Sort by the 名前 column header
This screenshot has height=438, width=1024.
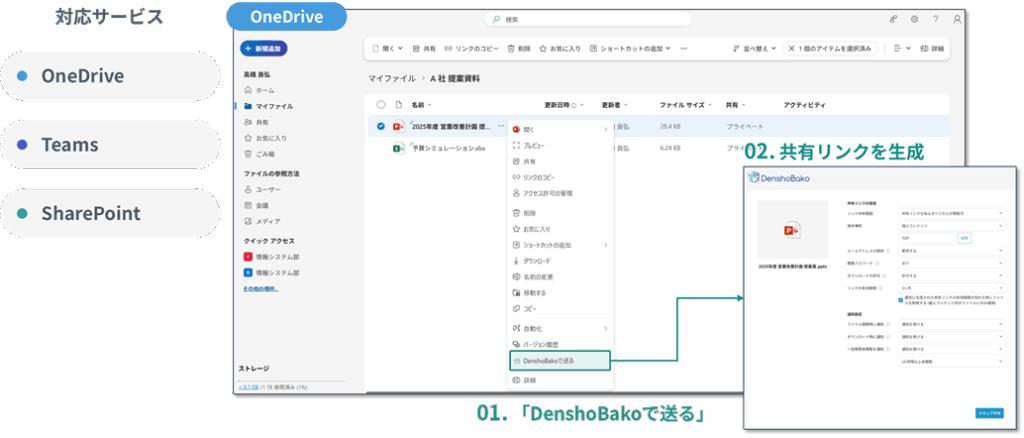[x=421, y=104]
